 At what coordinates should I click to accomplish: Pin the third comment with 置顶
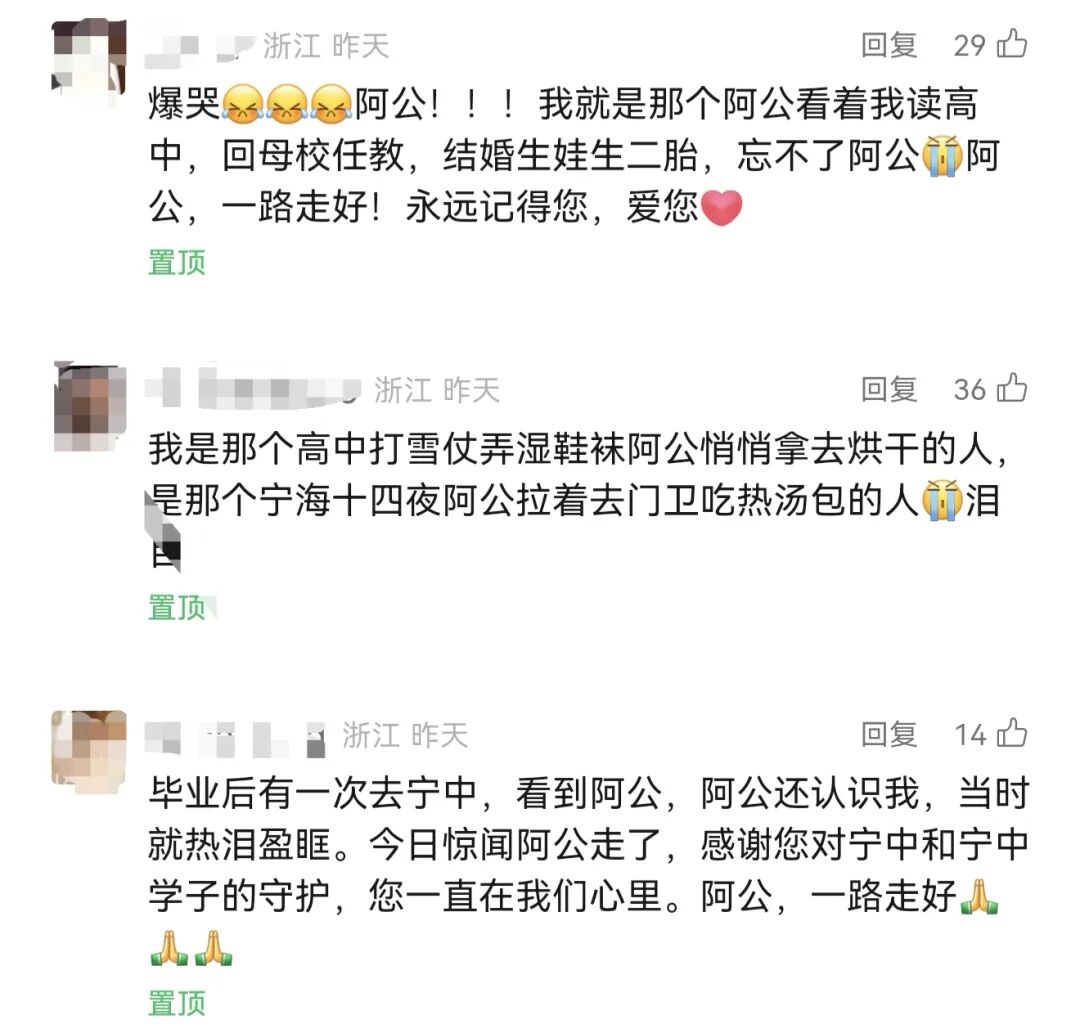177,1003
